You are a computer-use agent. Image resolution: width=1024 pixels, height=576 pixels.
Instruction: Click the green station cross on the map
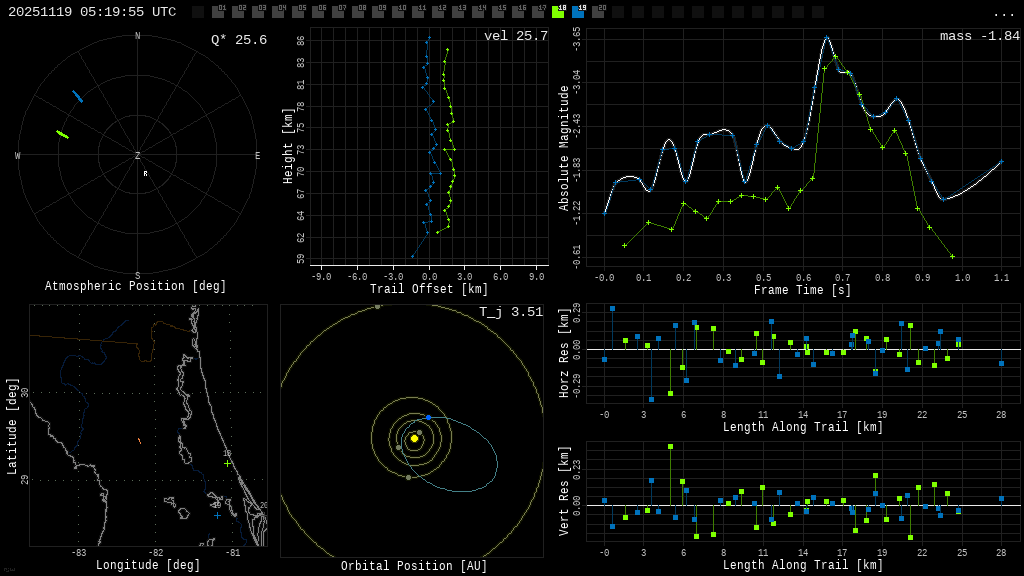click(x=227, y=463)
